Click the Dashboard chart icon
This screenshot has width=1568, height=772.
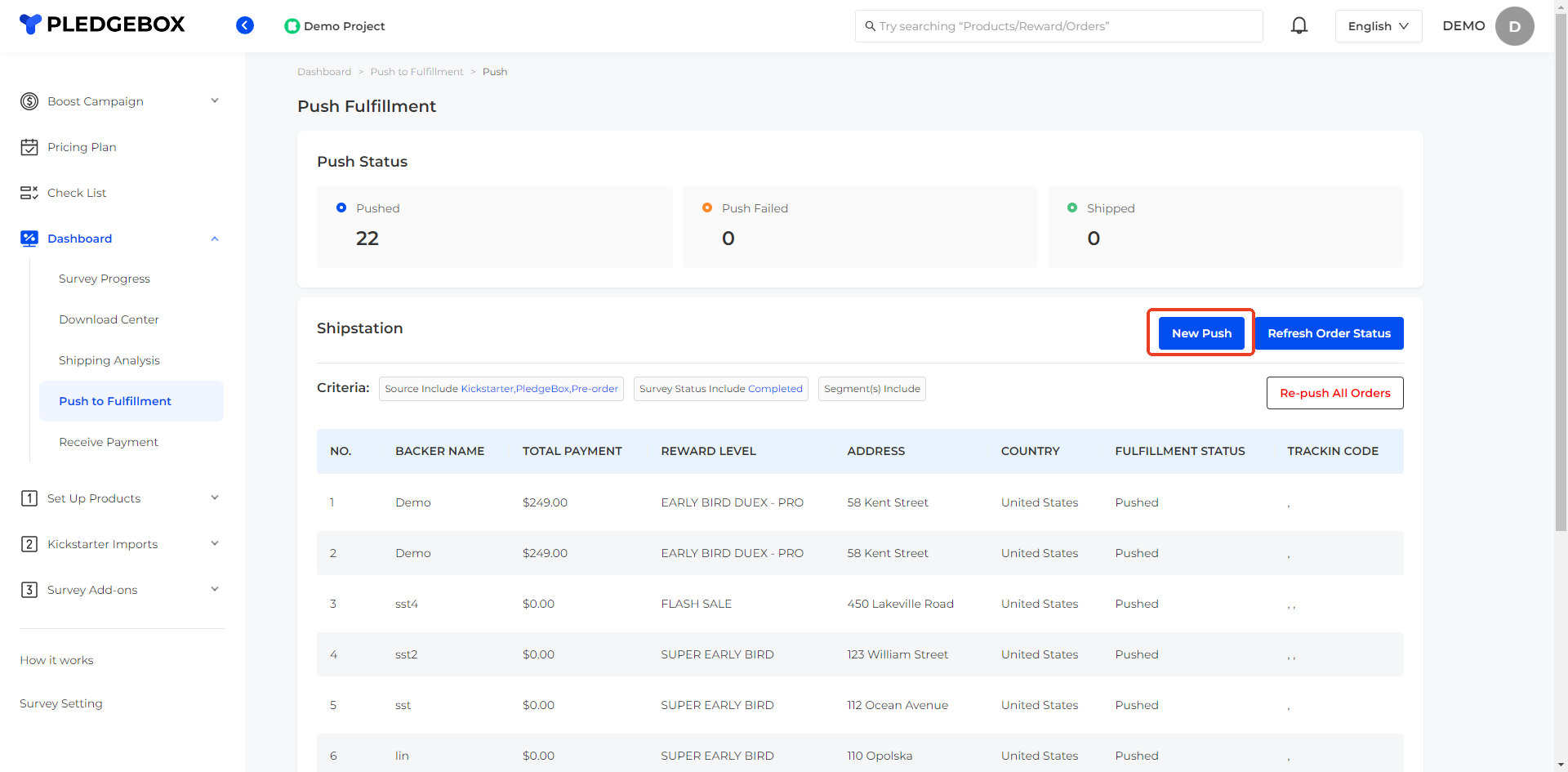pos(29,239)
